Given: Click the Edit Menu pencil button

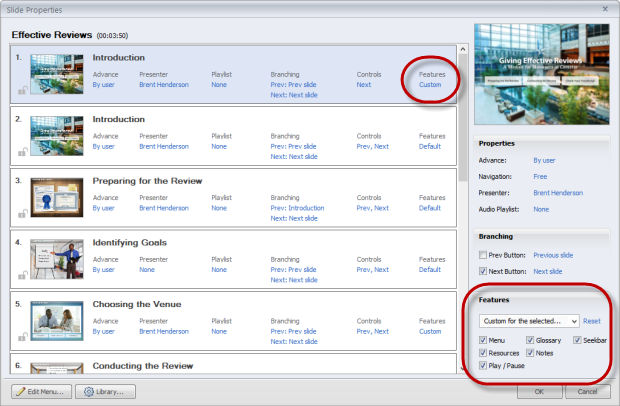Looking at the screenshot, I should (x=42, y=391).
